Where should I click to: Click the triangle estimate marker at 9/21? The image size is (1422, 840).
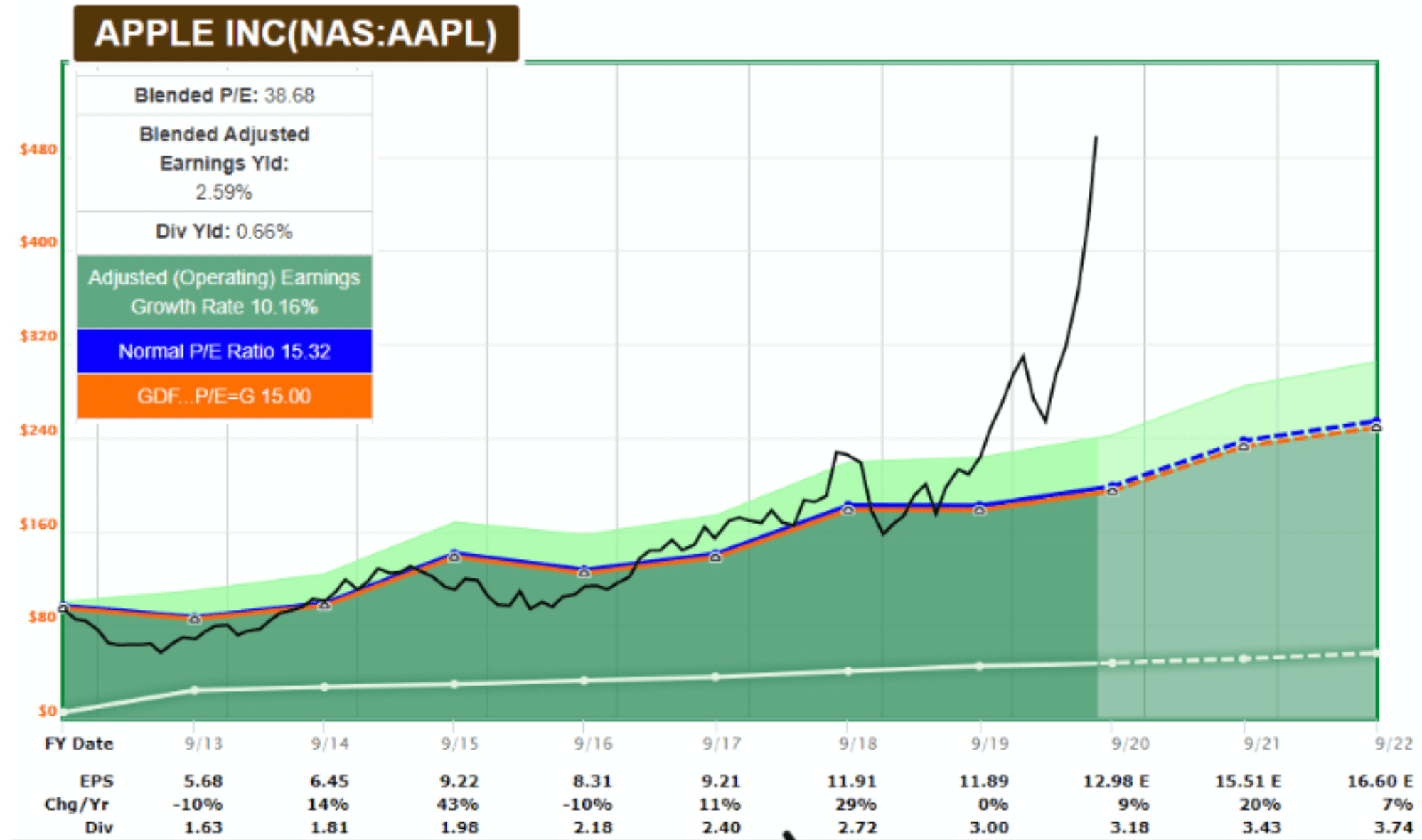(x=1244, y=446)
